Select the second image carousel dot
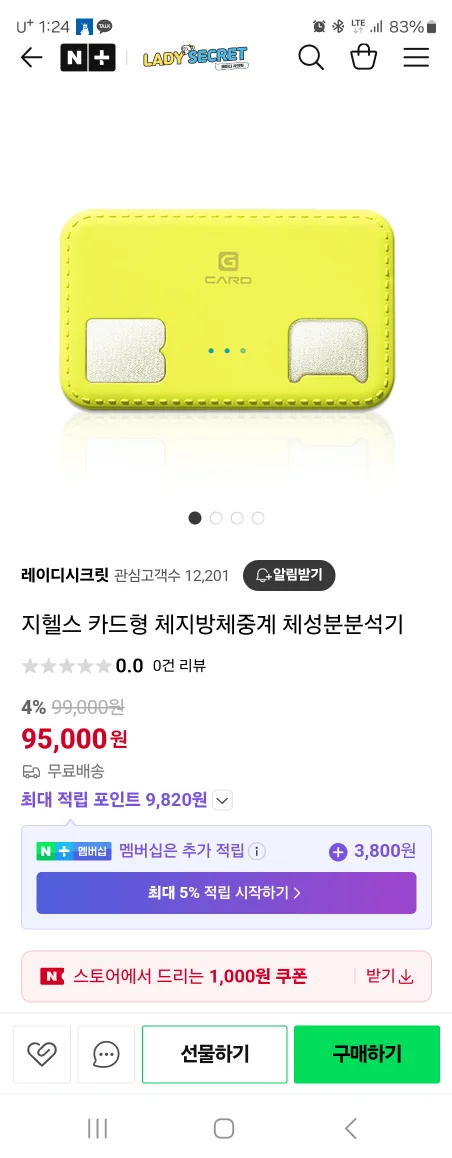452x1158 pixels. [216, 518]
